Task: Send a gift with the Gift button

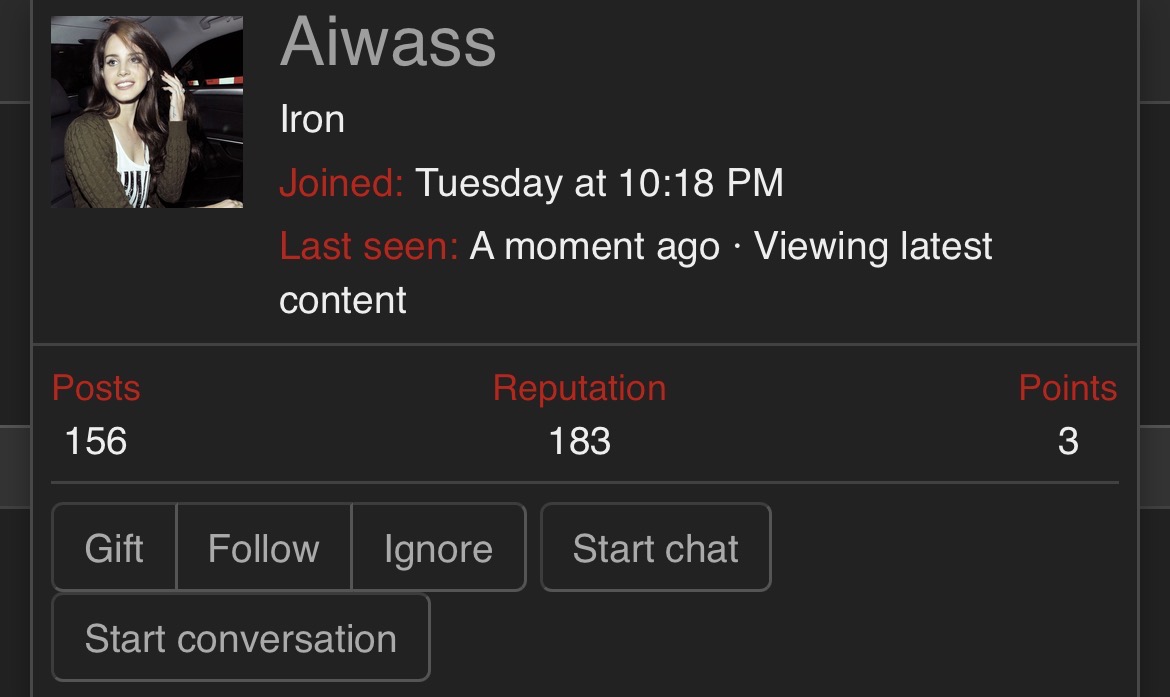Action: tap(114, 548)
